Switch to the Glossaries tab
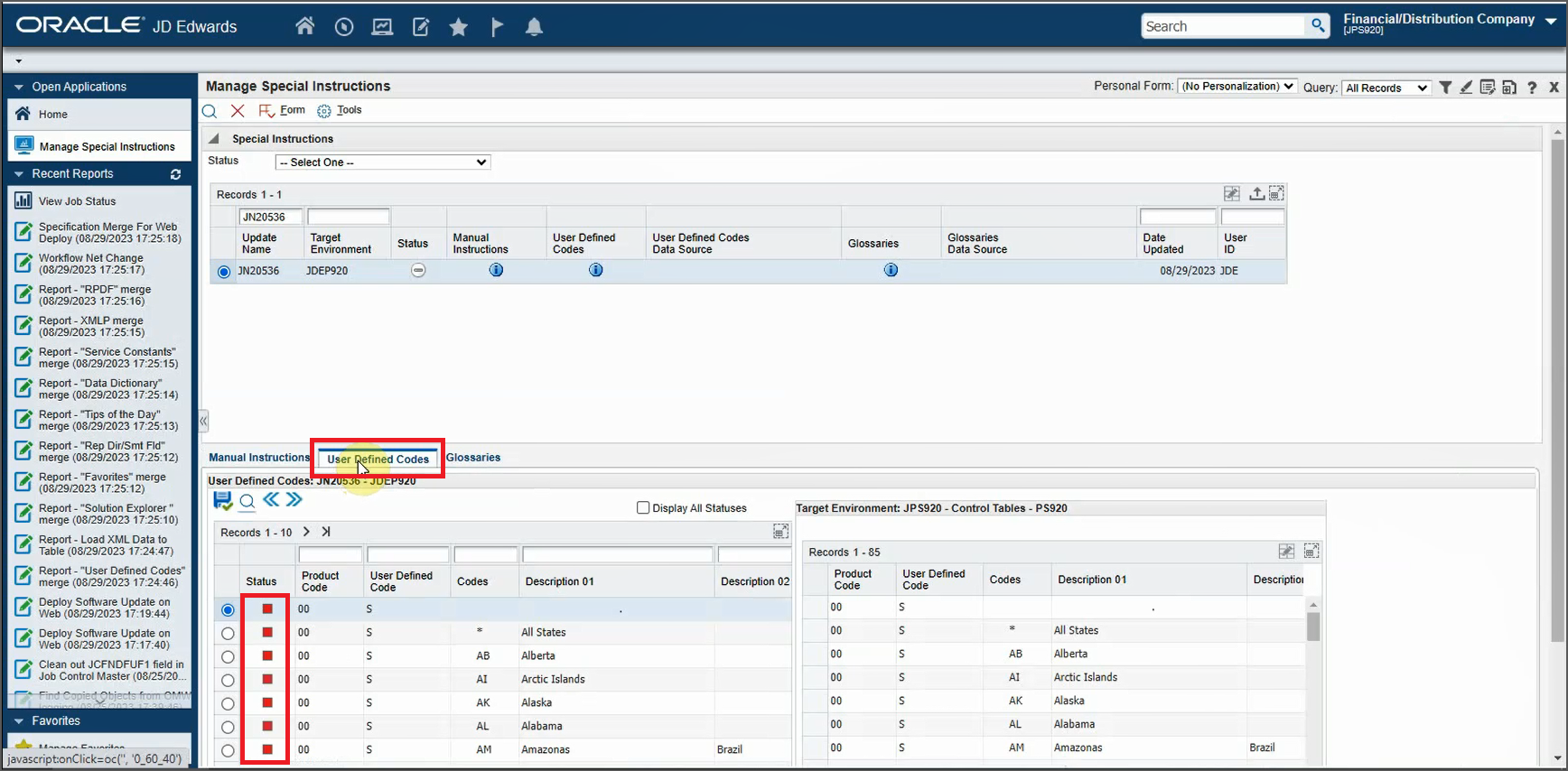Viewport: 1568px width, 771px height. click(x=473, y=458)
